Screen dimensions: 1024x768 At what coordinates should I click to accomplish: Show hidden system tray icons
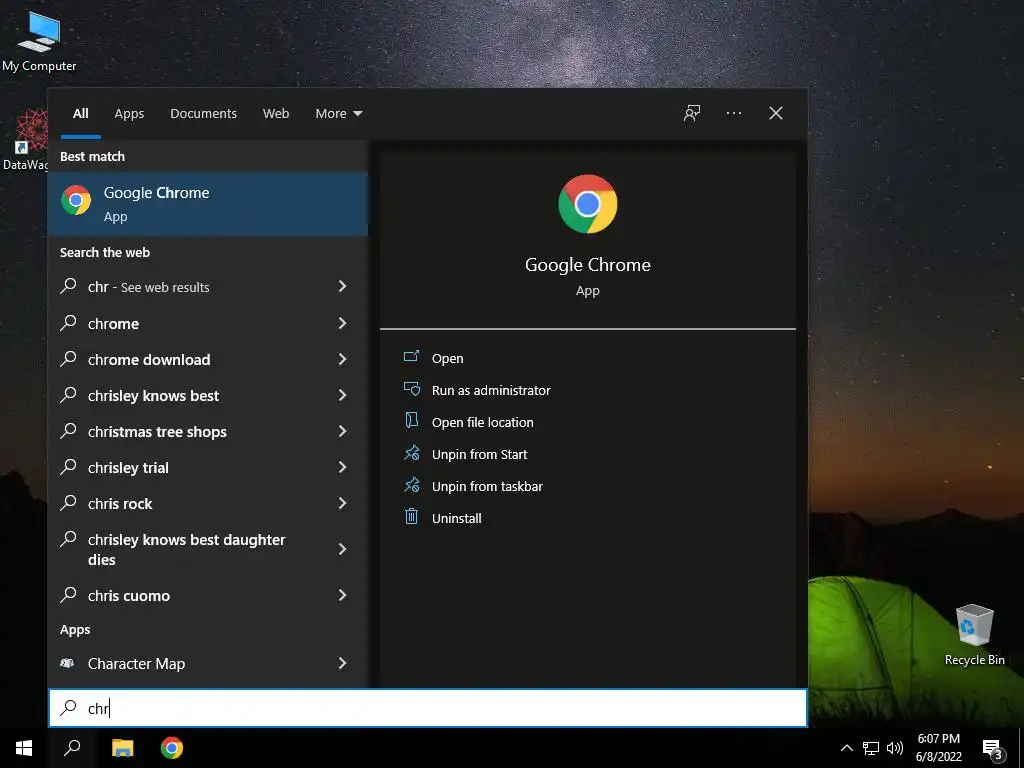(846, 748)
